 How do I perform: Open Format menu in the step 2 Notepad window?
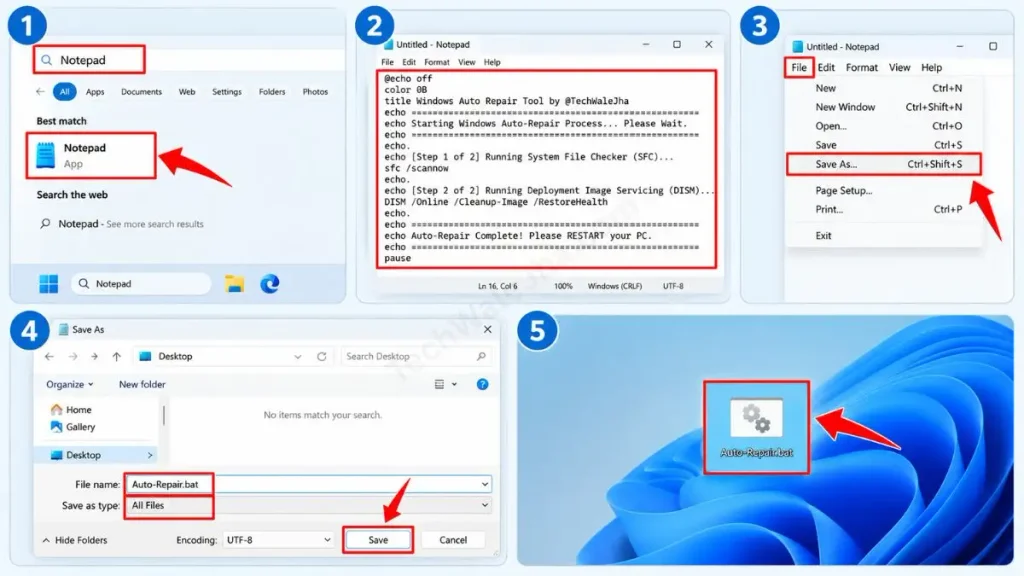(436, 62)
